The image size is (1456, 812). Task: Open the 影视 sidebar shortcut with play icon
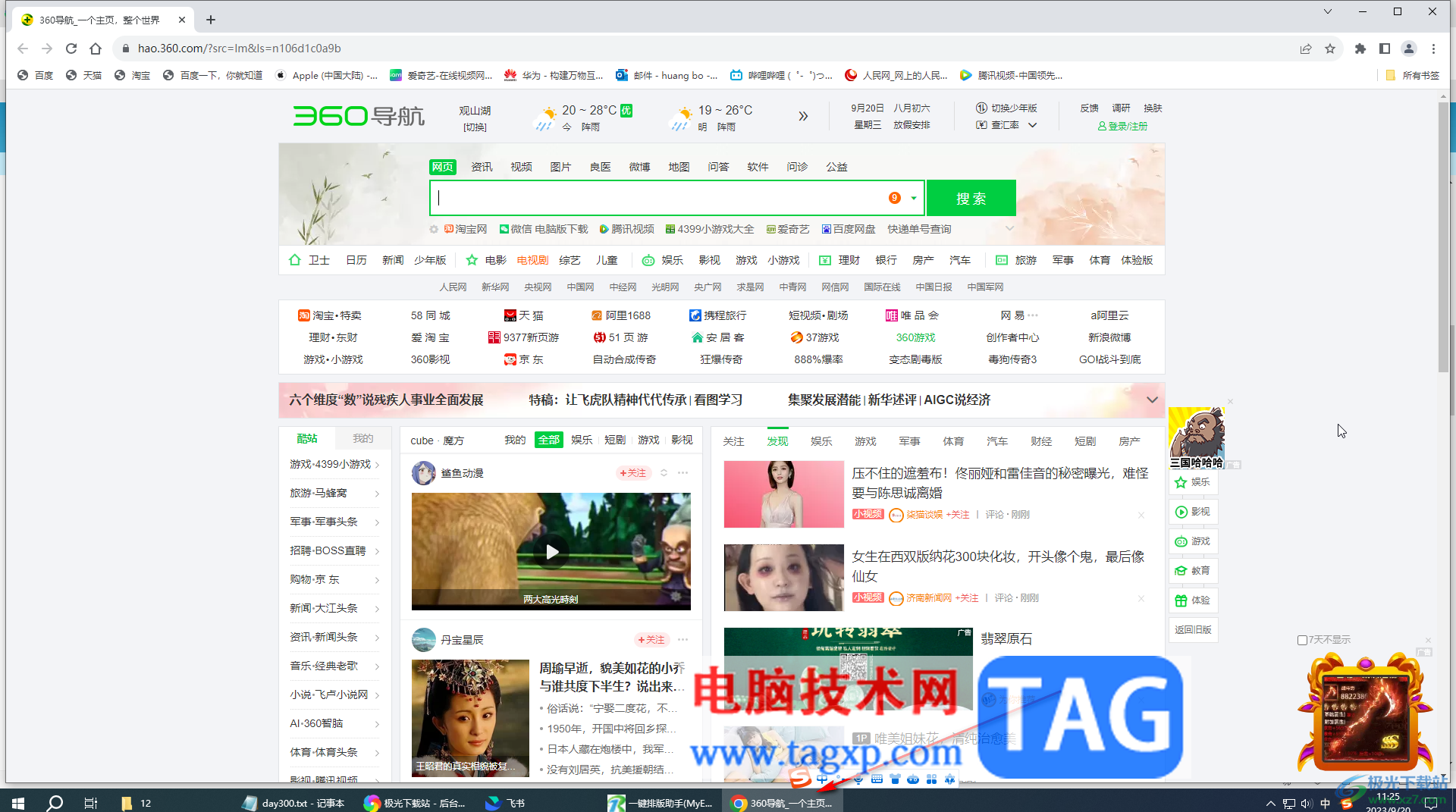click(1194, 512)
